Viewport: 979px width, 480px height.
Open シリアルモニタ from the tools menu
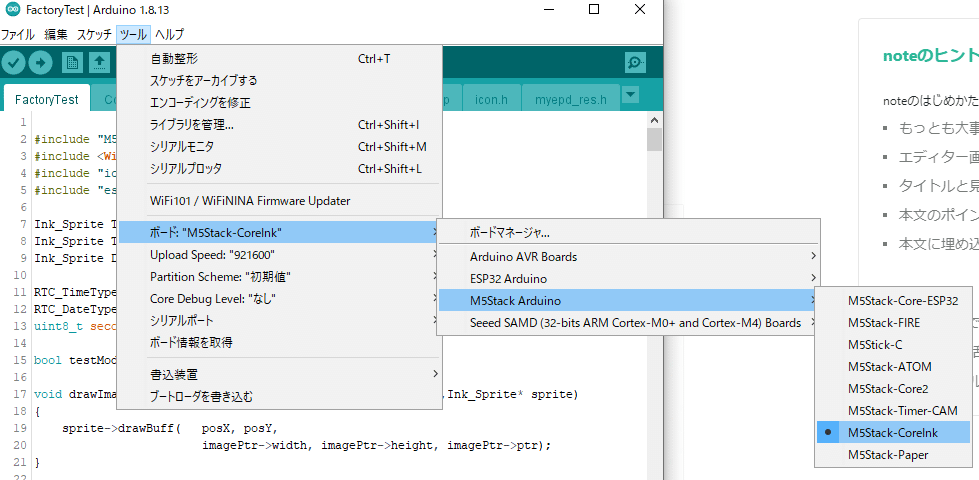280,147
